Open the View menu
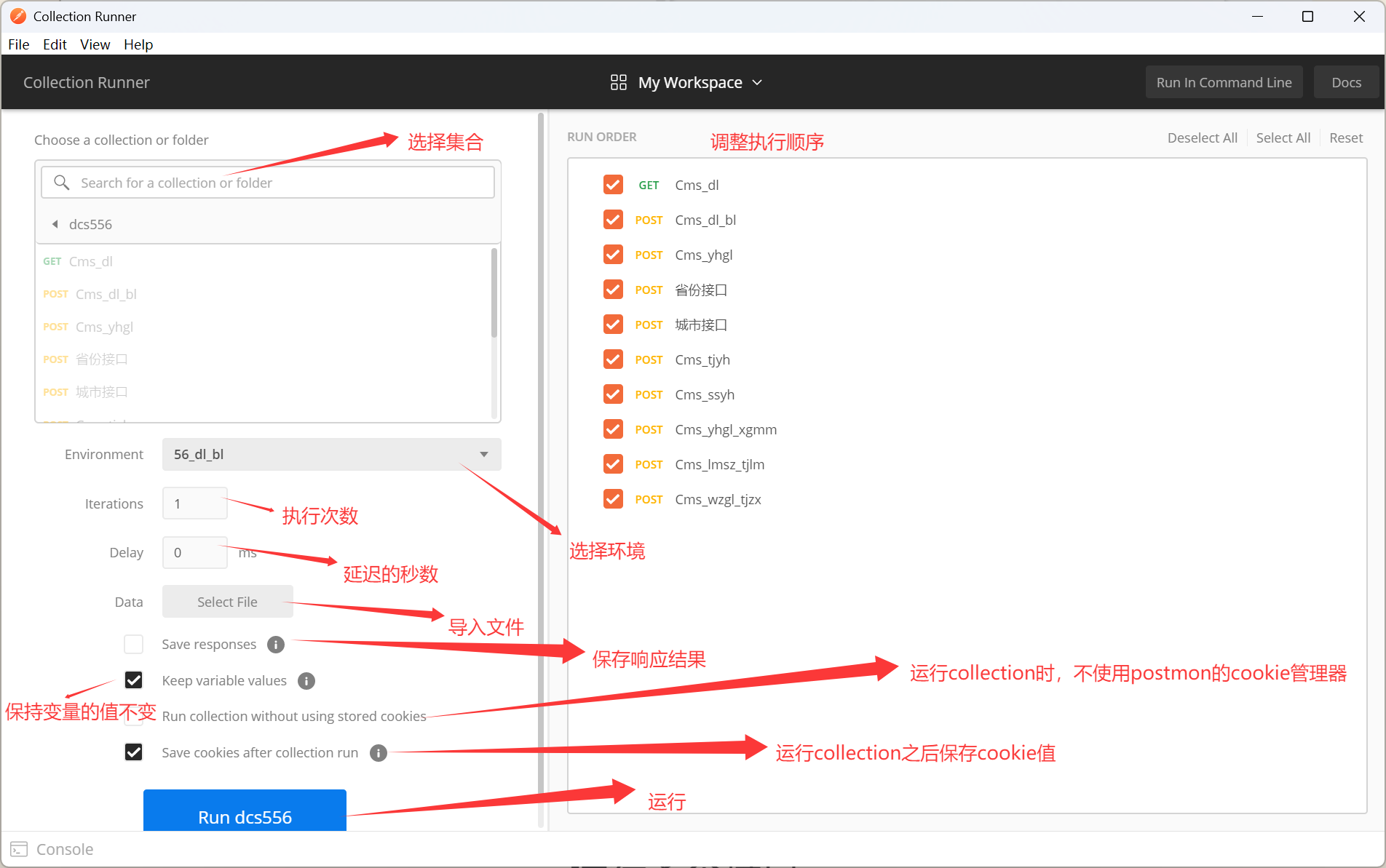The width and height of the screenshot is (1386, 868). [x=95, y=44]
